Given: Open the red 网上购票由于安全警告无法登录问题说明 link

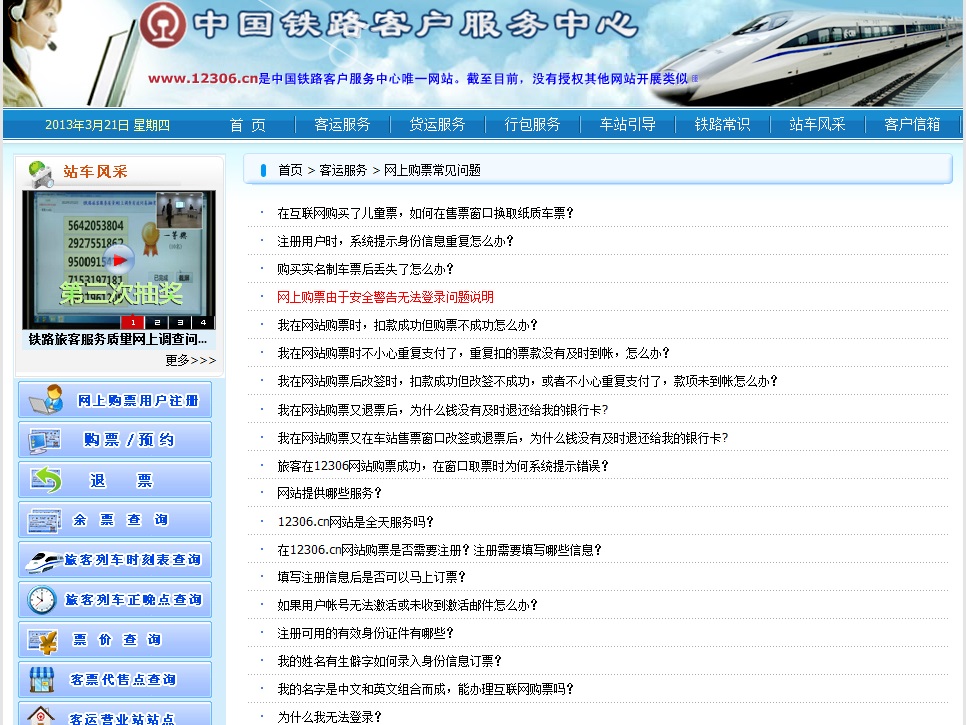Looking at the screenshot, I should [385, 298].
